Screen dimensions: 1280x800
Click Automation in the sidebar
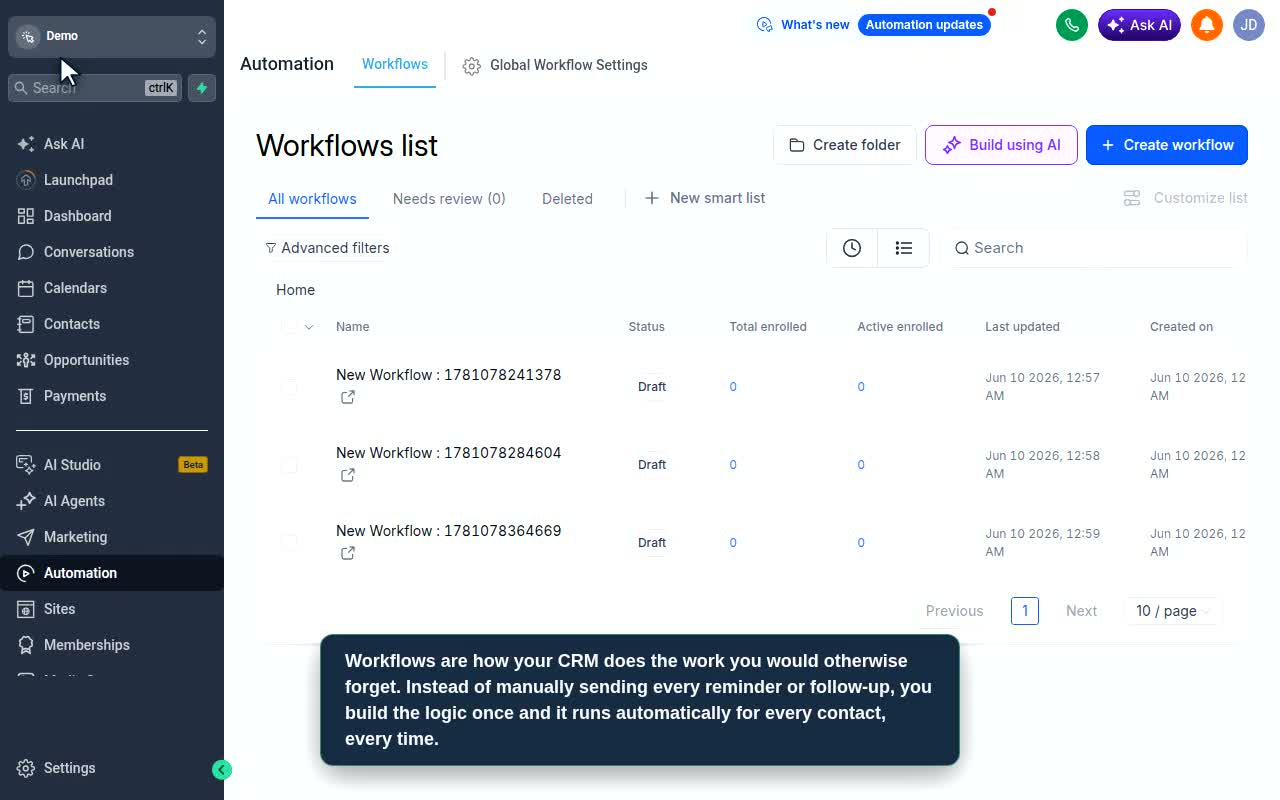point(112,573)
